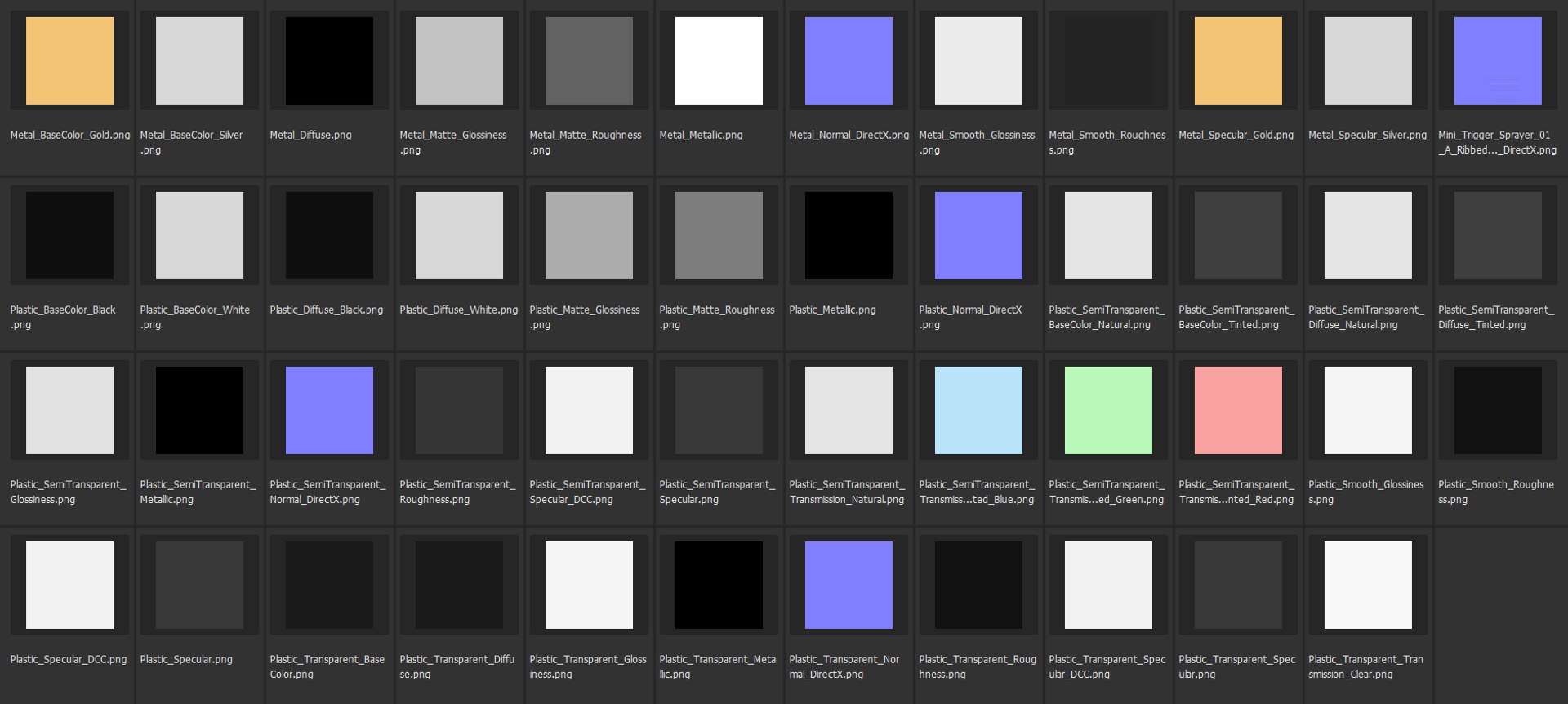Click the Plastic_BaseColor_White.png thumbnail
Image resolution: width=1568 pixels, height=704 pixels.
(x=199, y=235)
